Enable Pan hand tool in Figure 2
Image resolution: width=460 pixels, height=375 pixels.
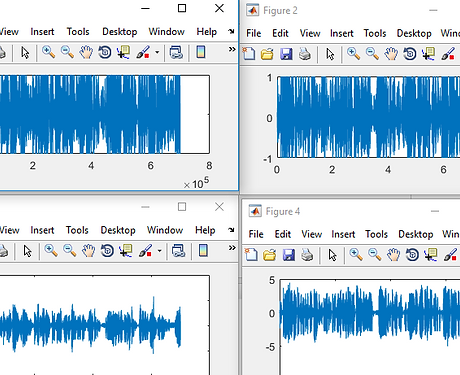pyautogui.click(x=391, y=54)
